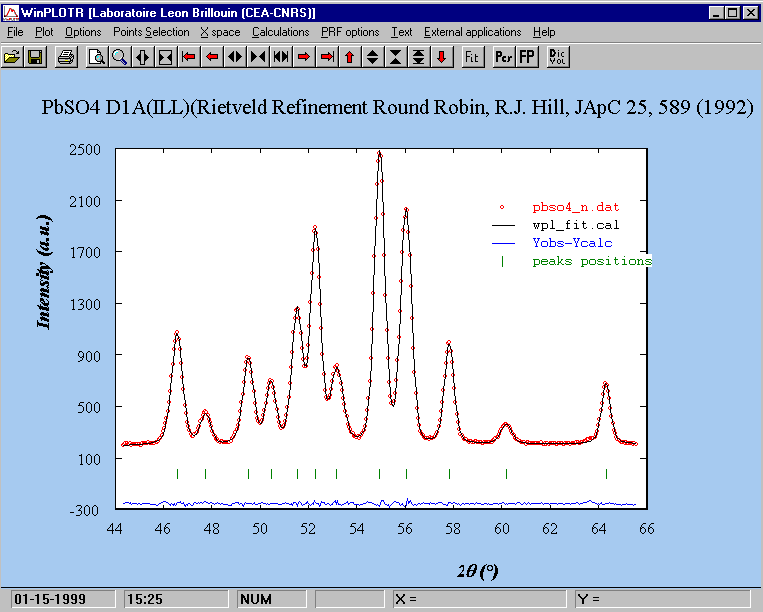Click the 2θ x-axis label

click(477, 571)
